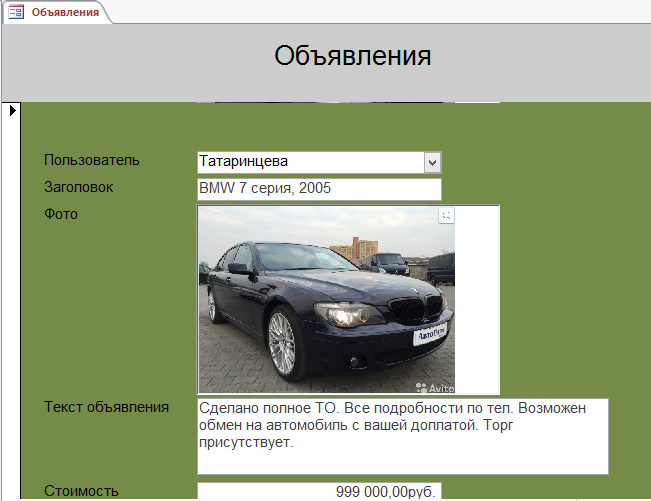
Task: Open the Пользователь dropdown arrow
Action: (x=432, y=162)
